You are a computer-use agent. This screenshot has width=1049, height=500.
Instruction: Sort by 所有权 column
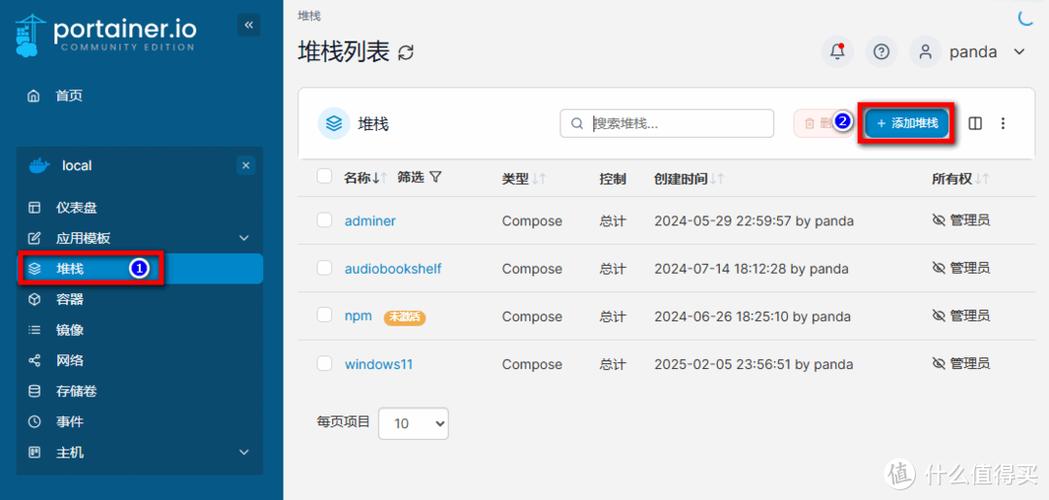pos(960,179)
